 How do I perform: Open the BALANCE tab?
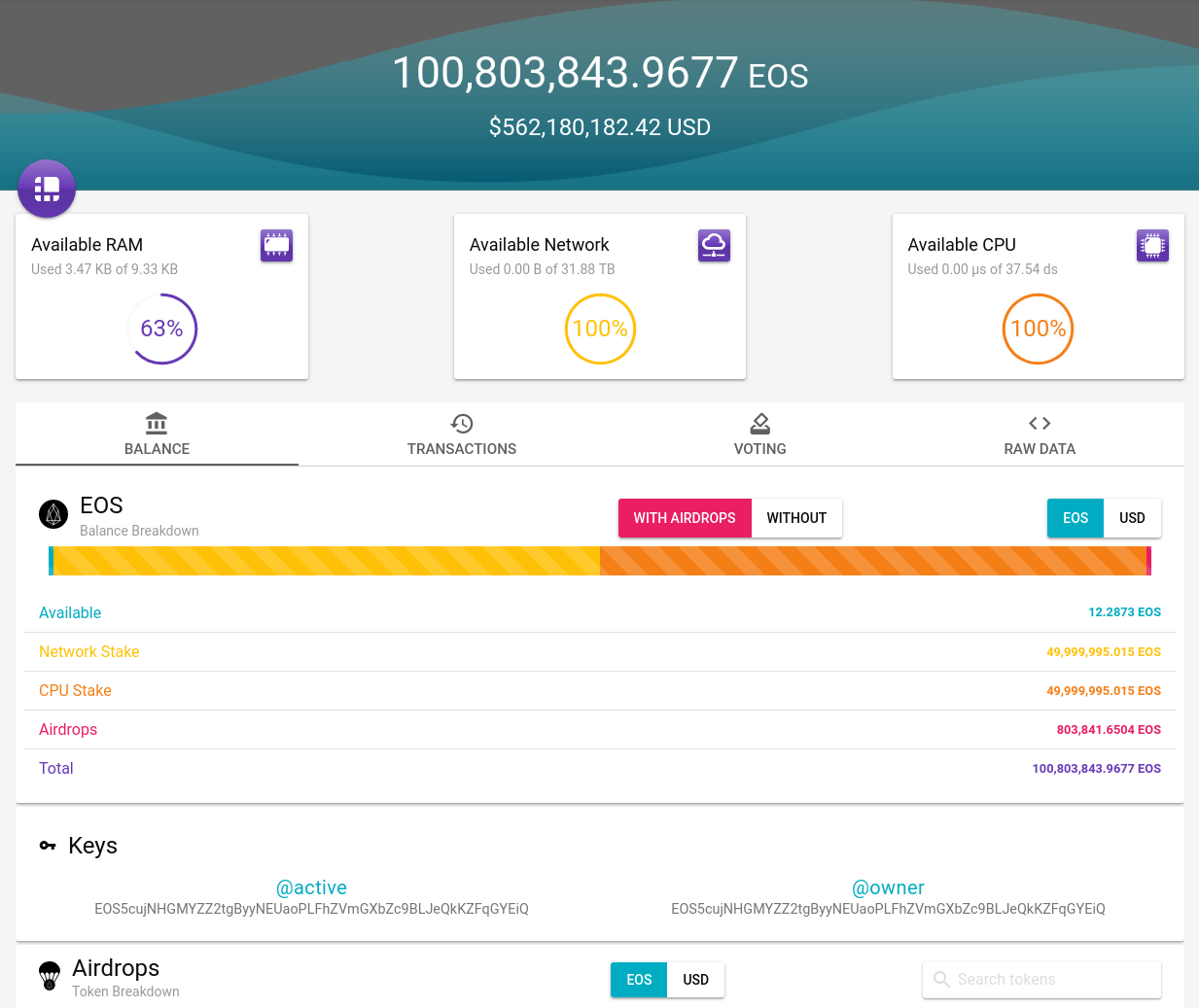[x=157, y=434]
